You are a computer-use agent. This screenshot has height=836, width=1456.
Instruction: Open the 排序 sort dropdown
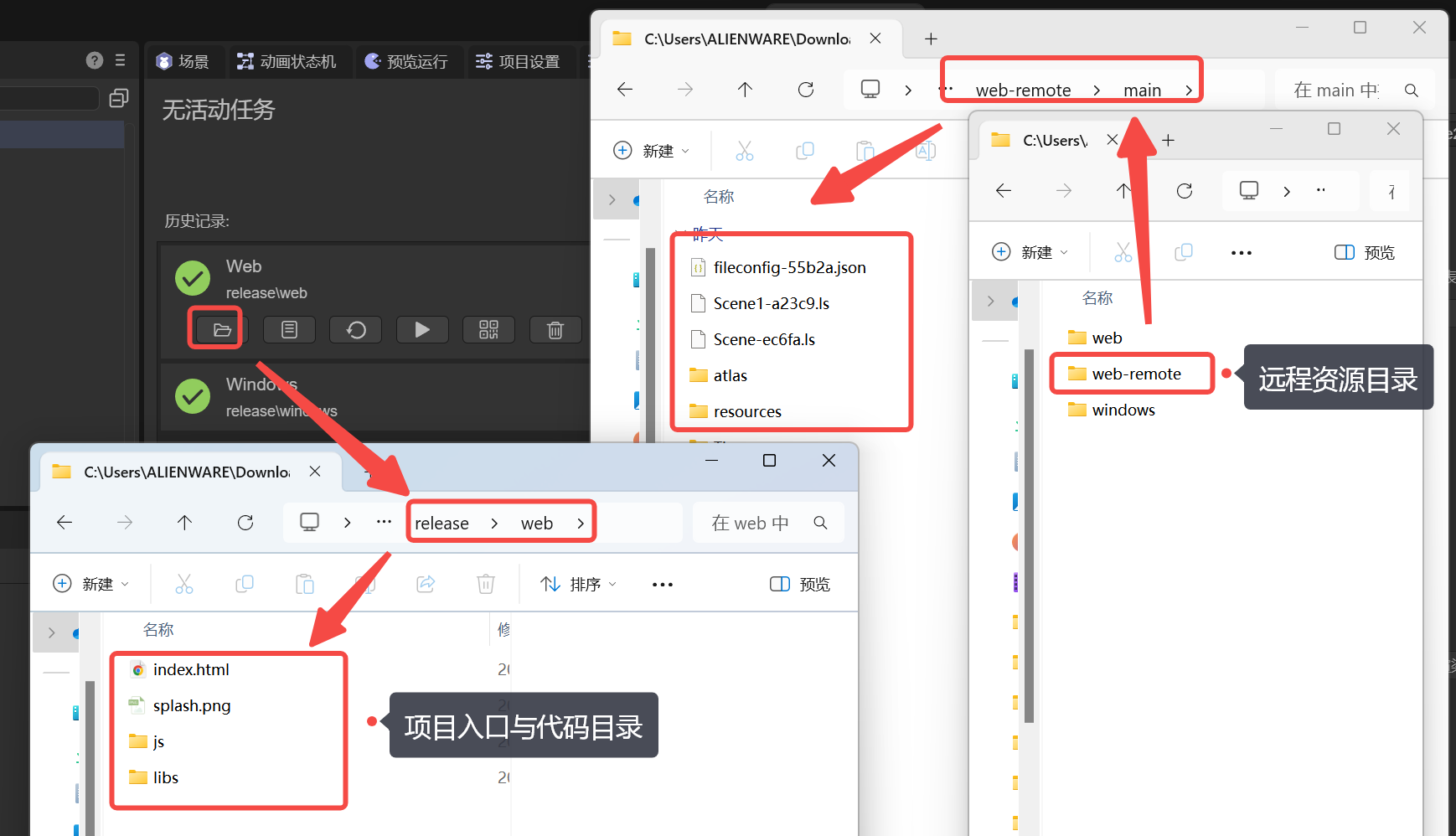(579, 585)
